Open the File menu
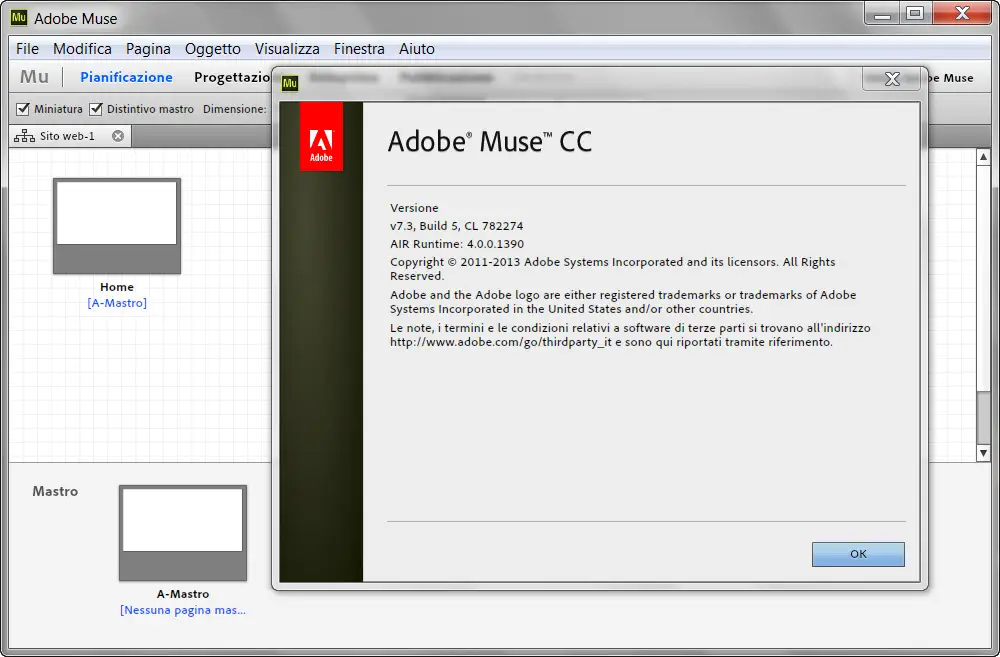 27,48
